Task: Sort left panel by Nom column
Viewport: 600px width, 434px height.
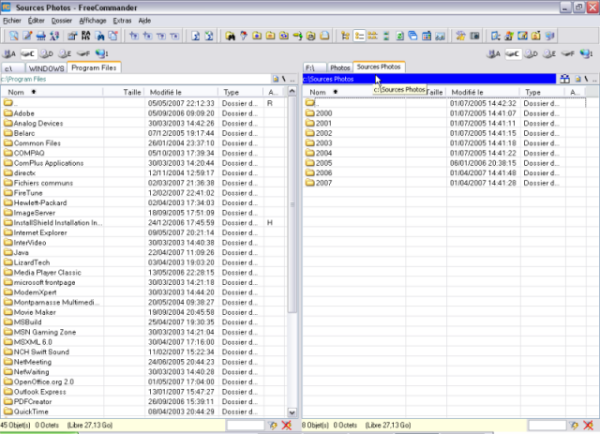Action: point(52,92)
